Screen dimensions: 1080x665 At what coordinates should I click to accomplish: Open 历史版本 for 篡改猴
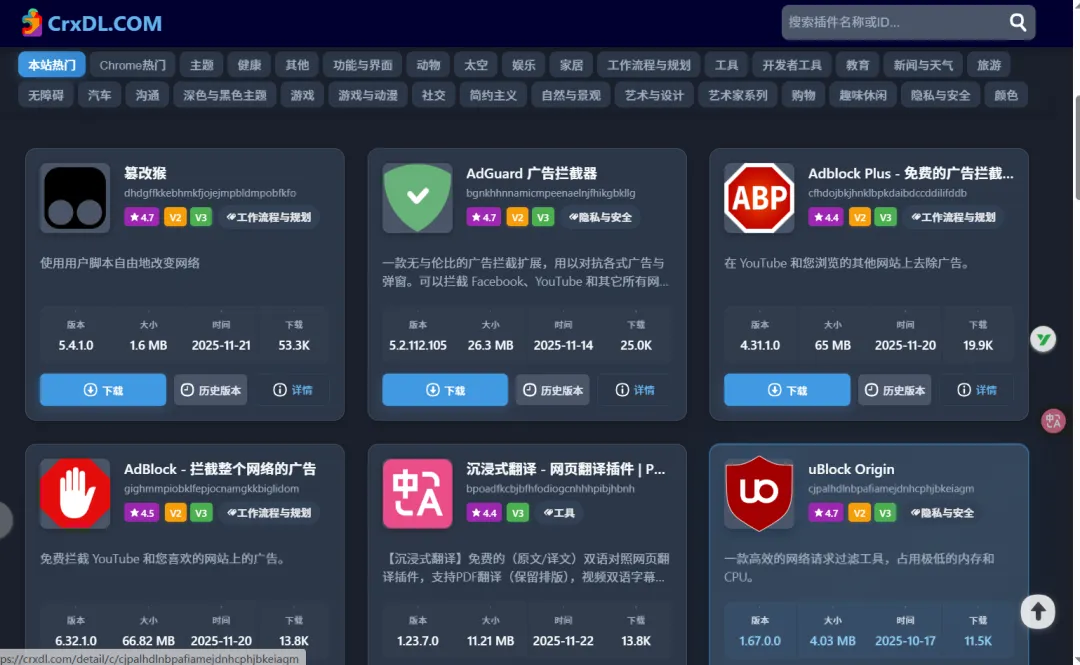(211, 390)
